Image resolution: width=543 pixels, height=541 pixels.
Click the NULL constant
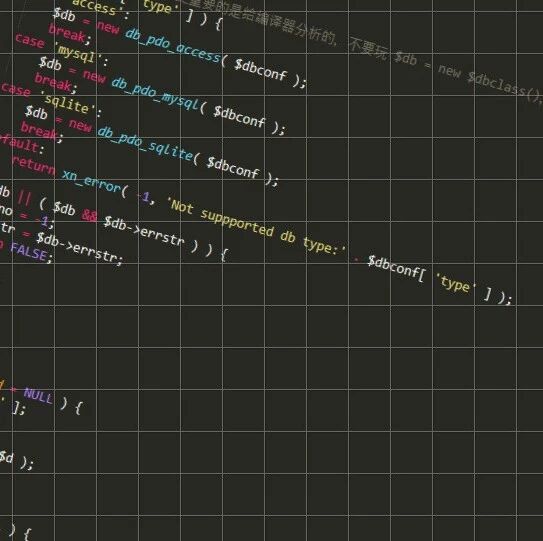point(38,396)
